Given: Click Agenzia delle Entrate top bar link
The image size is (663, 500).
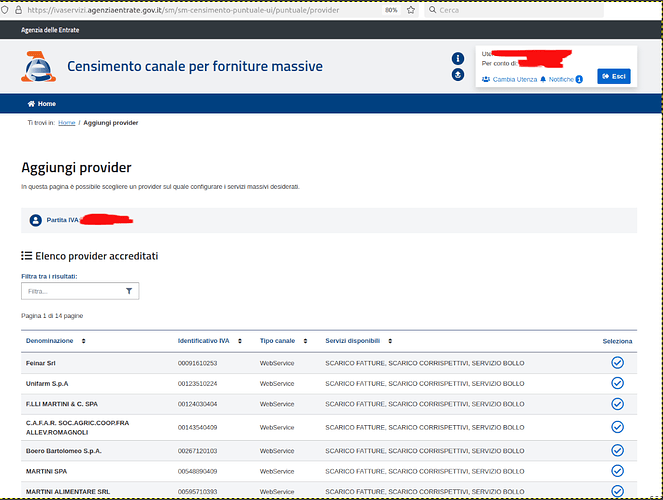Looking at the screenshot, I should pyautogui.click(x=50, y=30).
